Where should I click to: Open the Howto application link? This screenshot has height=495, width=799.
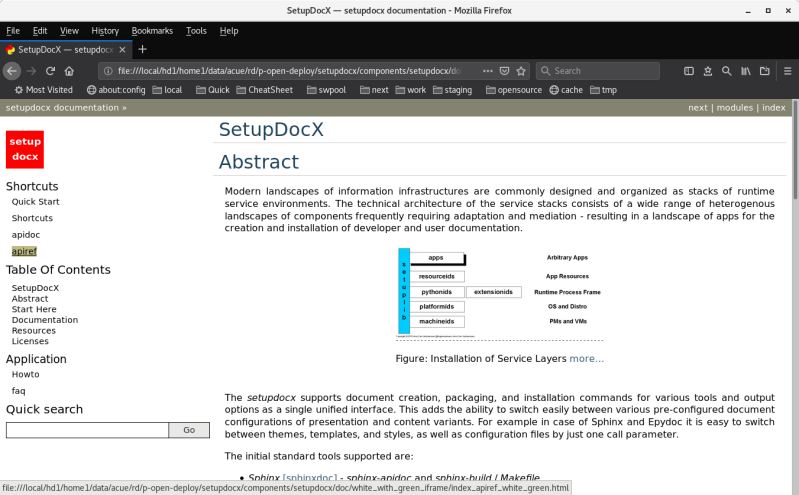pos(25,374)
